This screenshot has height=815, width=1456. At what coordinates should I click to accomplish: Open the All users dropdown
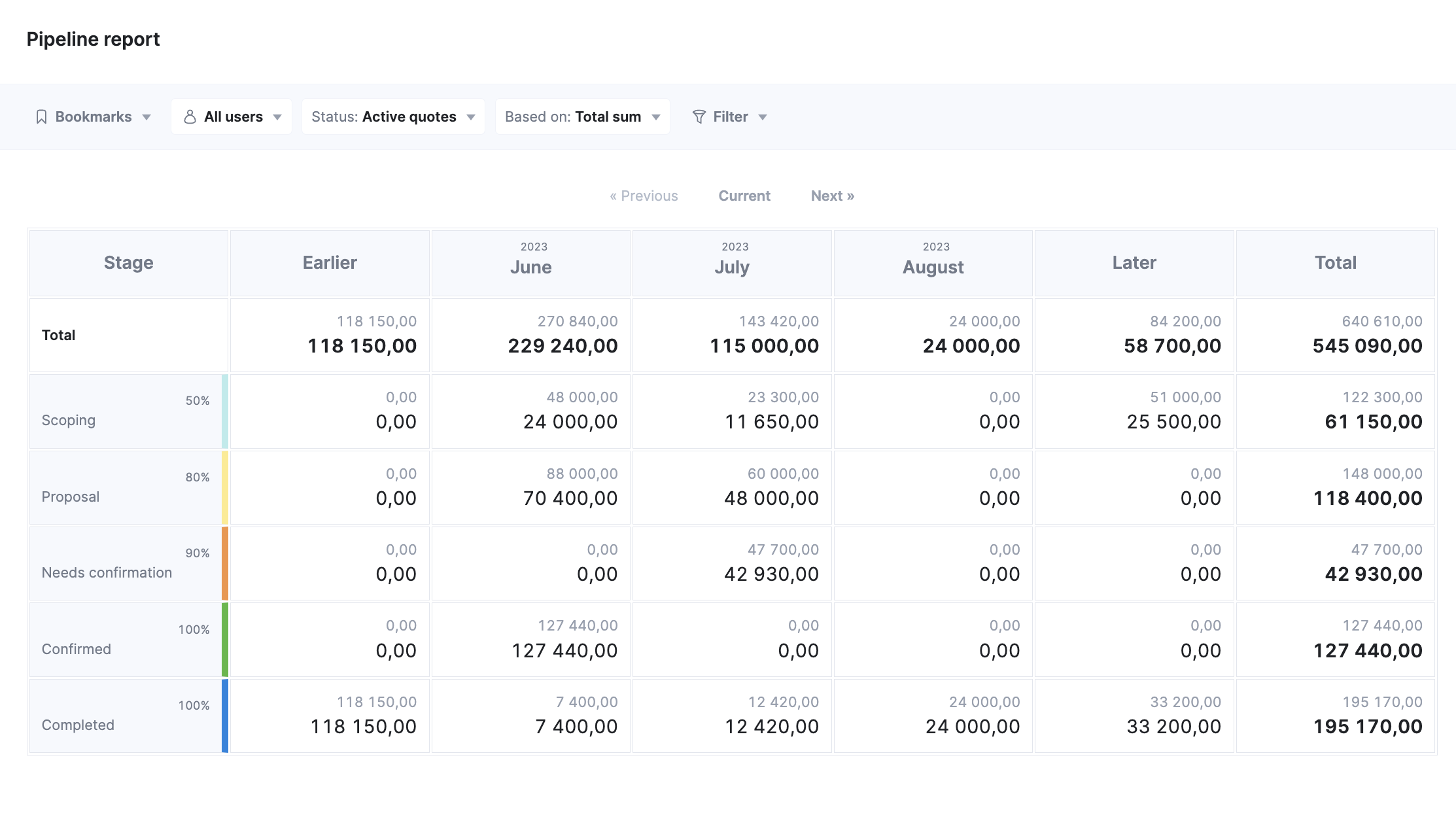[232, 117]
